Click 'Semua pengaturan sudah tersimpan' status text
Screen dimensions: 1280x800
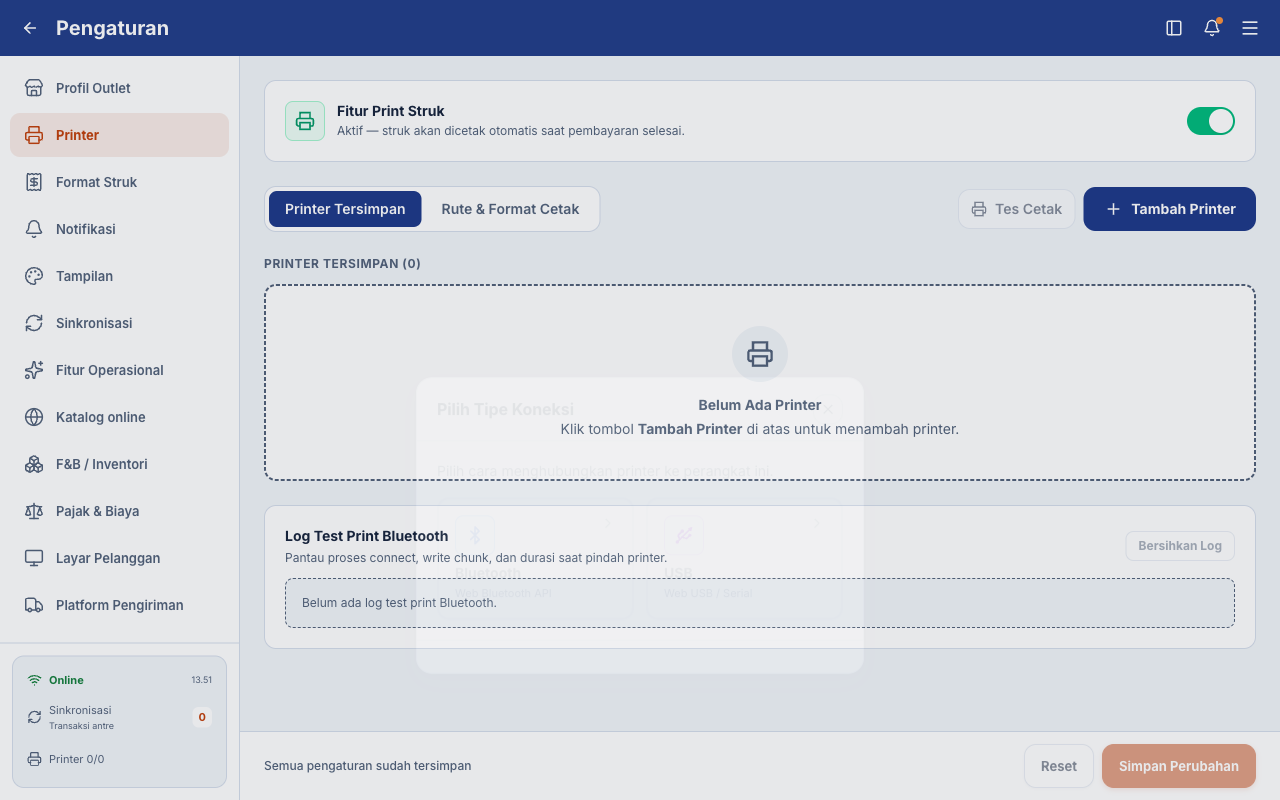coord(367,766)
